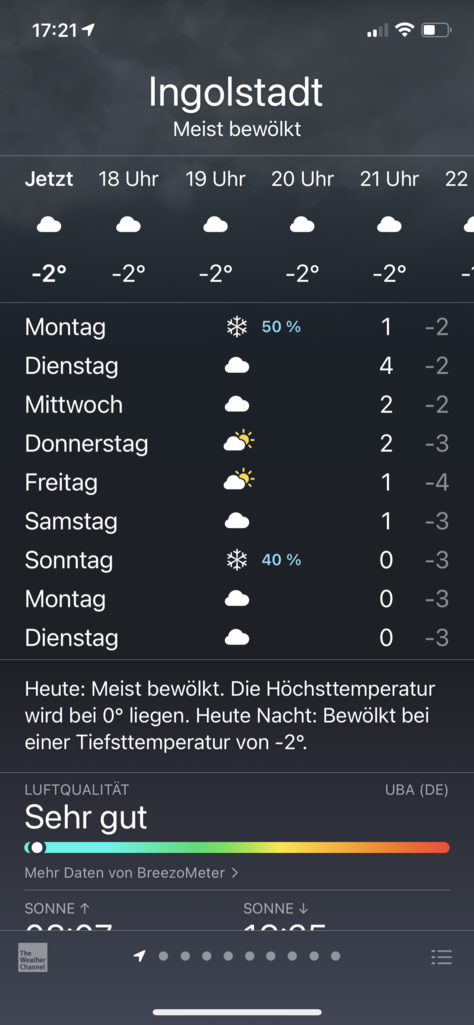Tap the cloud icon under 19 Uhr
The width and height of the screenshot is (474, 1025).
click(215, 225)
